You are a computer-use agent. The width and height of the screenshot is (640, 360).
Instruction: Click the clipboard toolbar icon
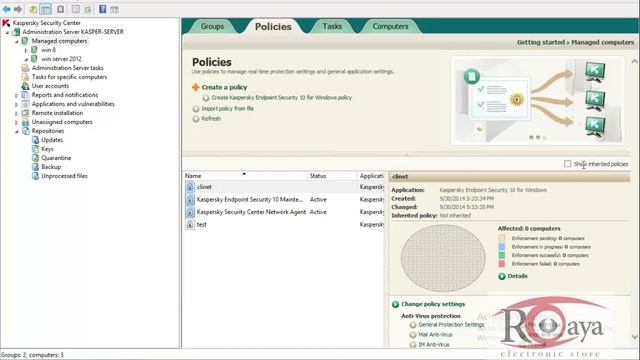tap(60, 9)
